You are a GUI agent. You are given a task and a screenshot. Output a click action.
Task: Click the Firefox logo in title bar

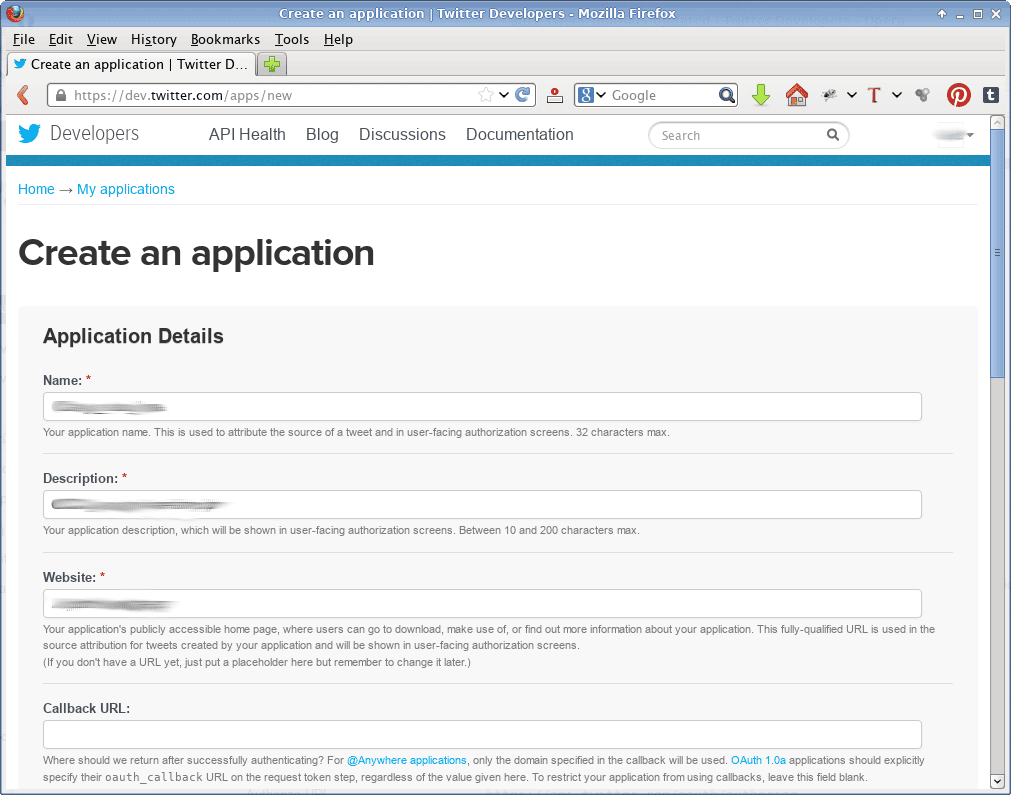(x=15, y=14)
